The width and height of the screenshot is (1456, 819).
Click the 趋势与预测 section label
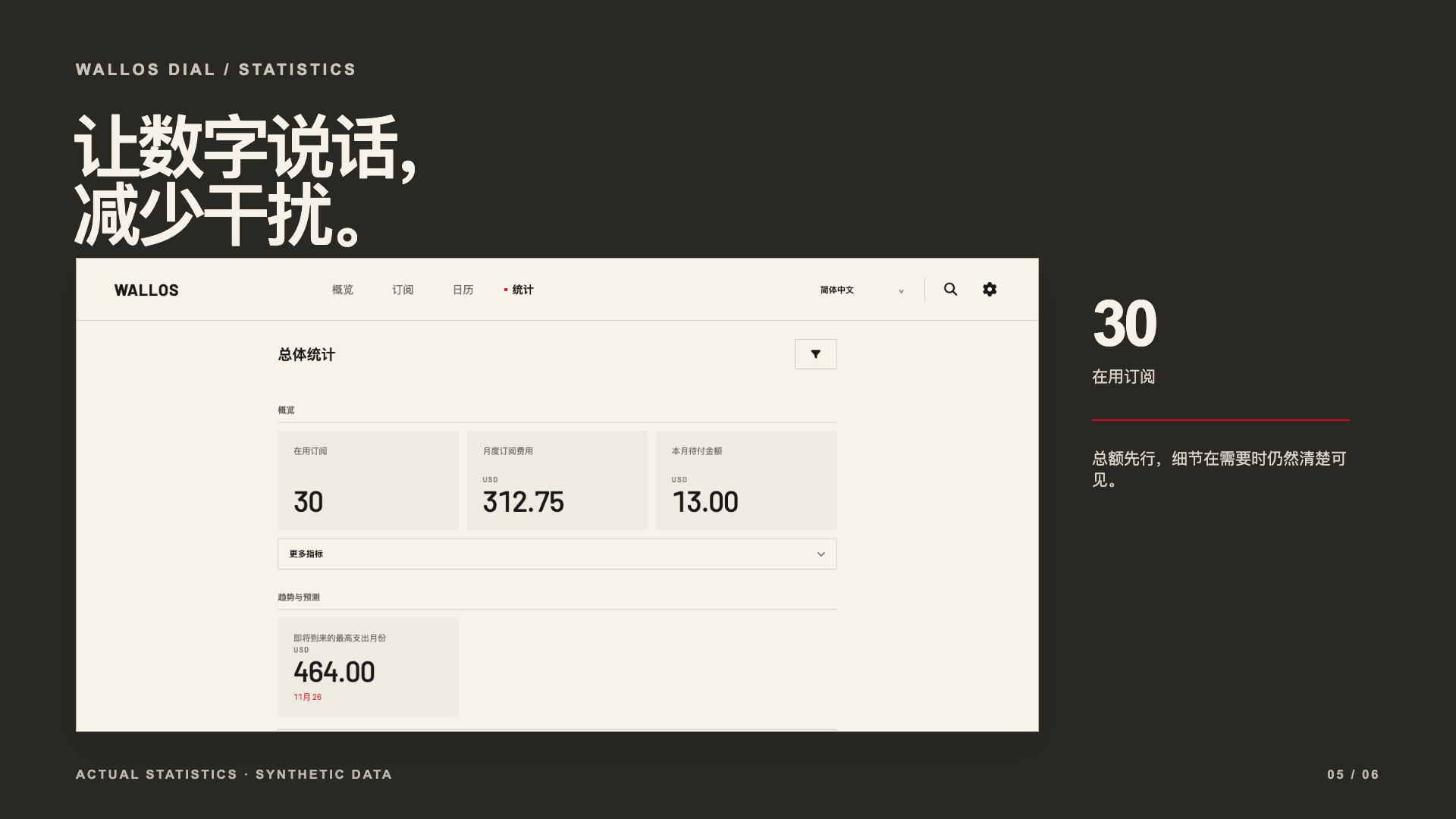click(x=299, y=597)
